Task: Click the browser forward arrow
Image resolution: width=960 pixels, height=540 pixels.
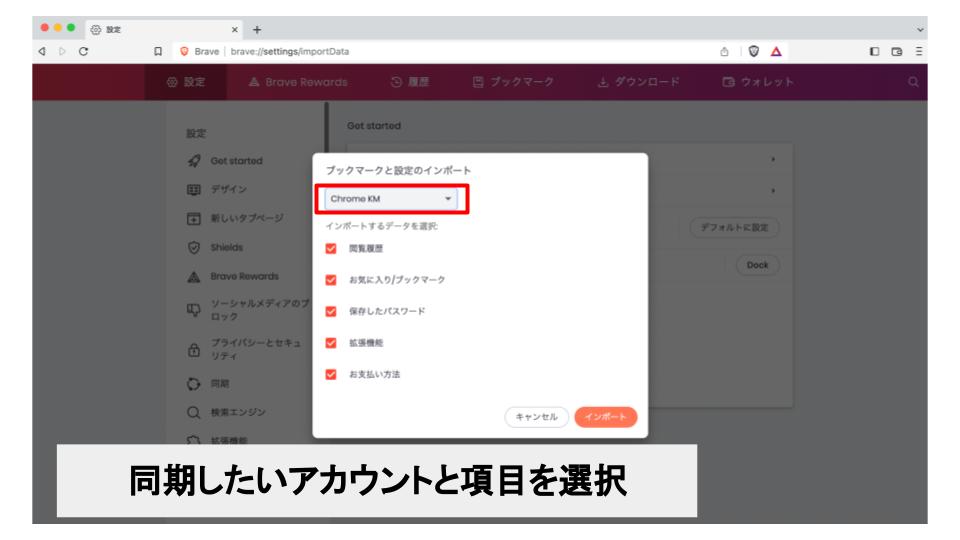Action: (62, 51)
